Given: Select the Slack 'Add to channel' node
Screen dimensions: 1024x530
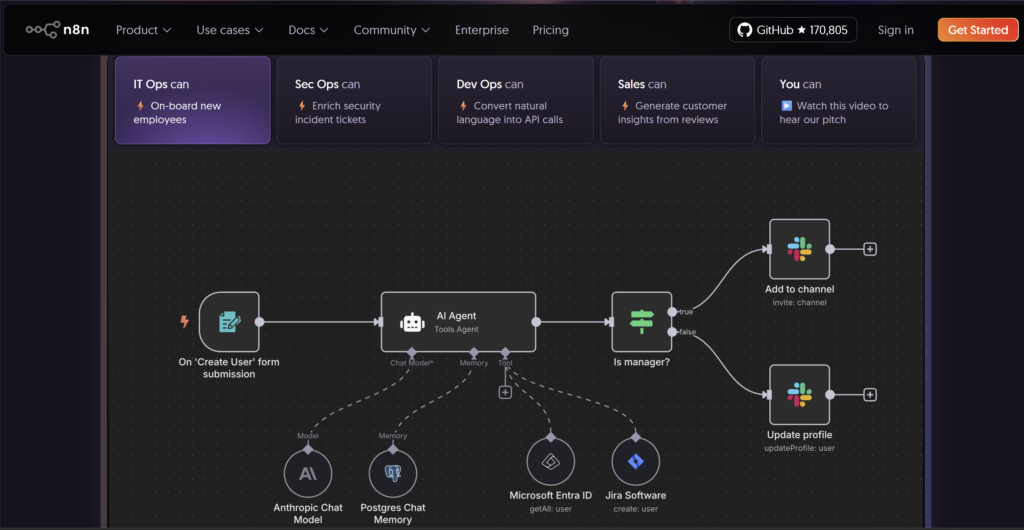Looking at the screenshot, I should [x=799, y=249].
